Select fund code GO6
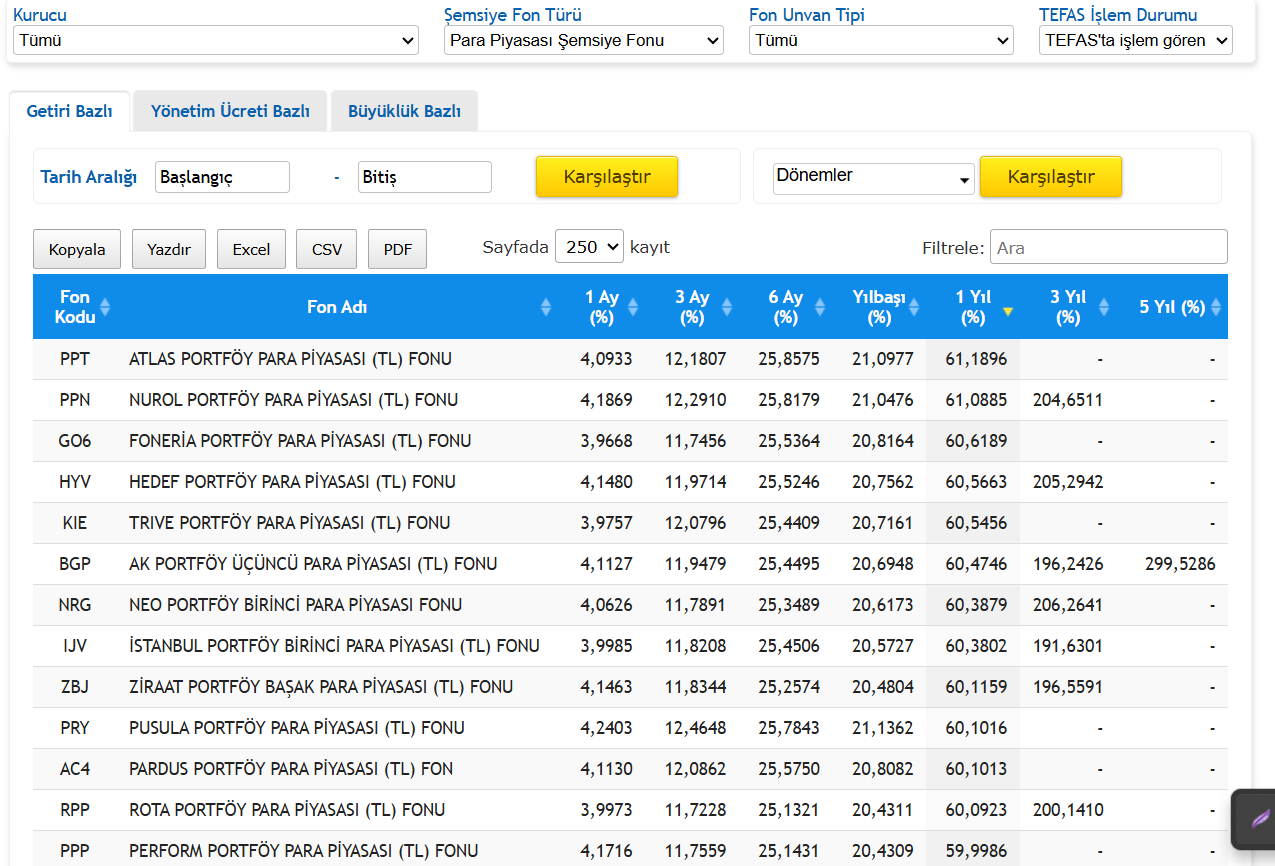This screenshot has width=1275, height=866. click(x=75, y=441)
